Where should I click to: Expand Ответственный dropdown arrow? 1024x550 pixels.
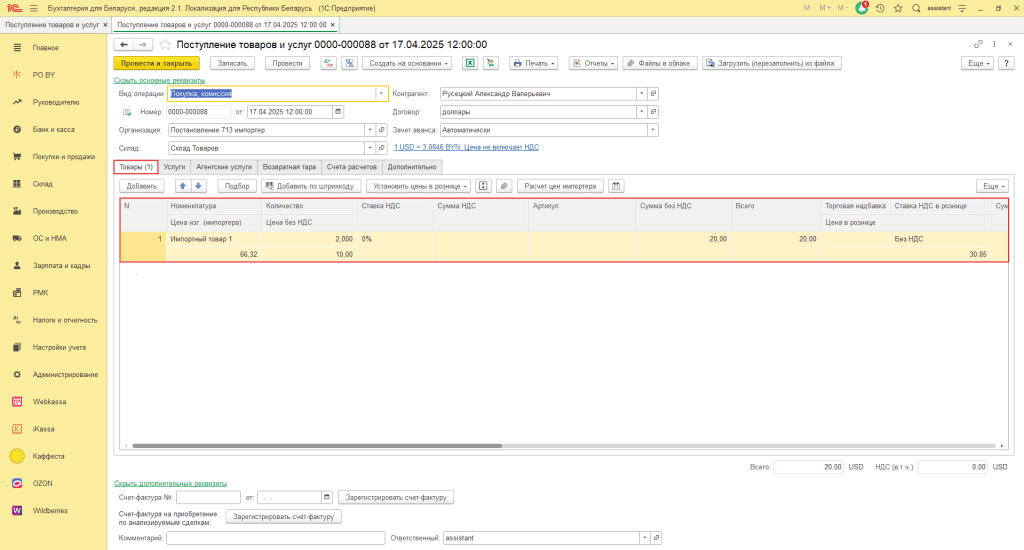coord(645,538)
